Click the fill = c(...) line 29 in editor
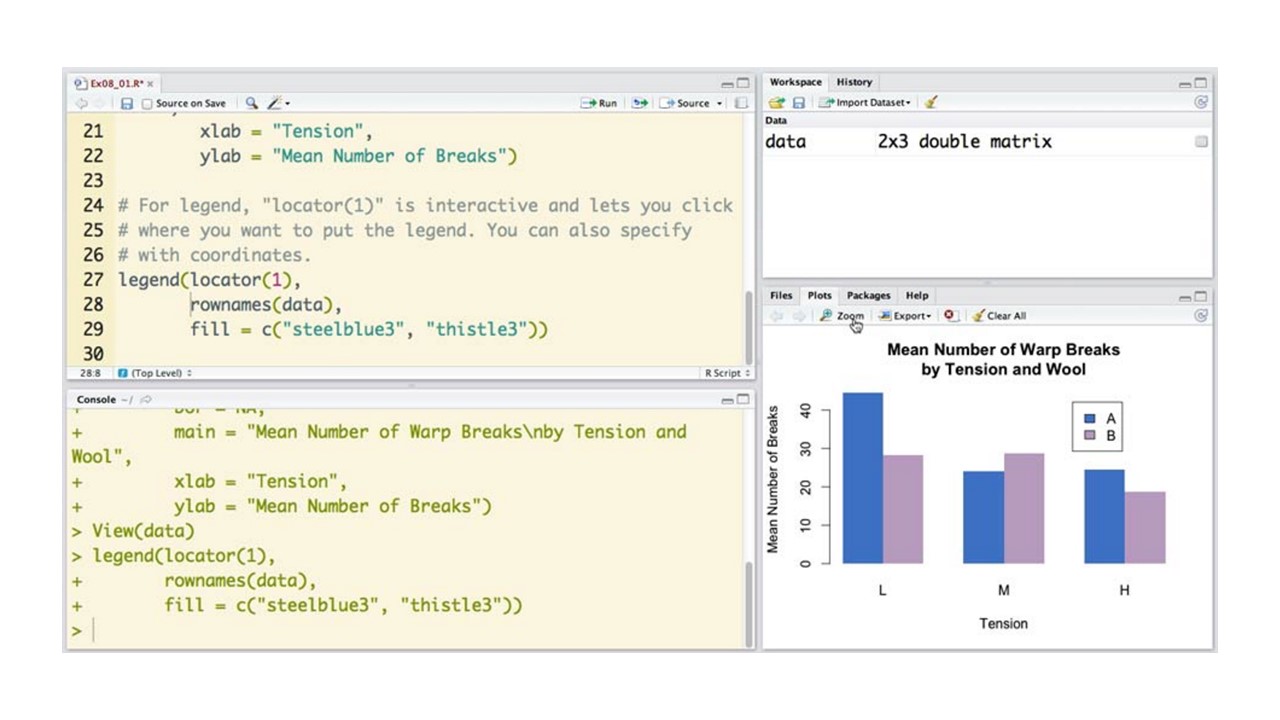Image resolution: width=1280 pixels, height=720 pixels. (369, 329)
